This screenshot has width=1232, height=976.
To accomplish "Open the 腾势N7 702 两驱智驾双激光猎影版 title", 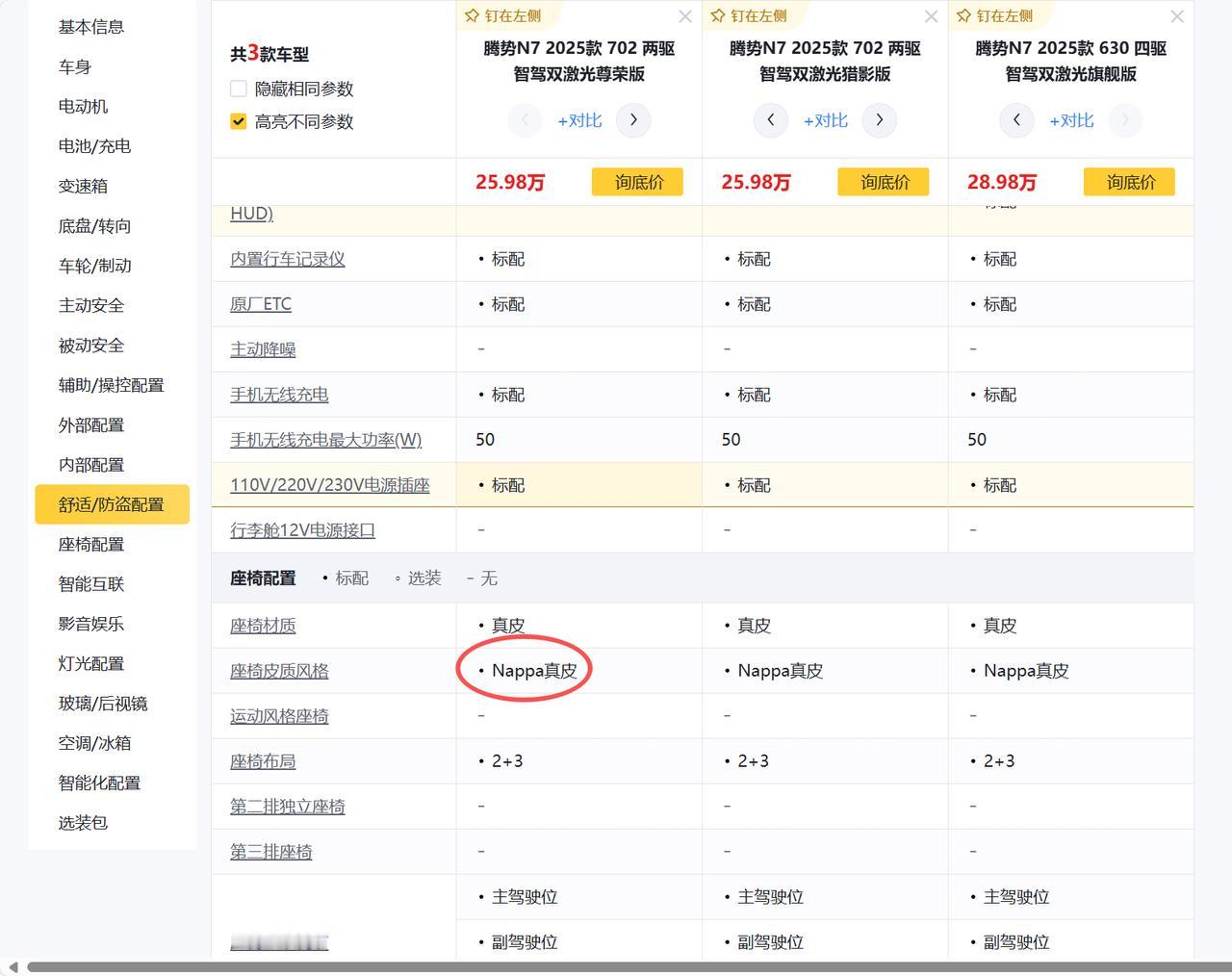I will click(826, 61).
